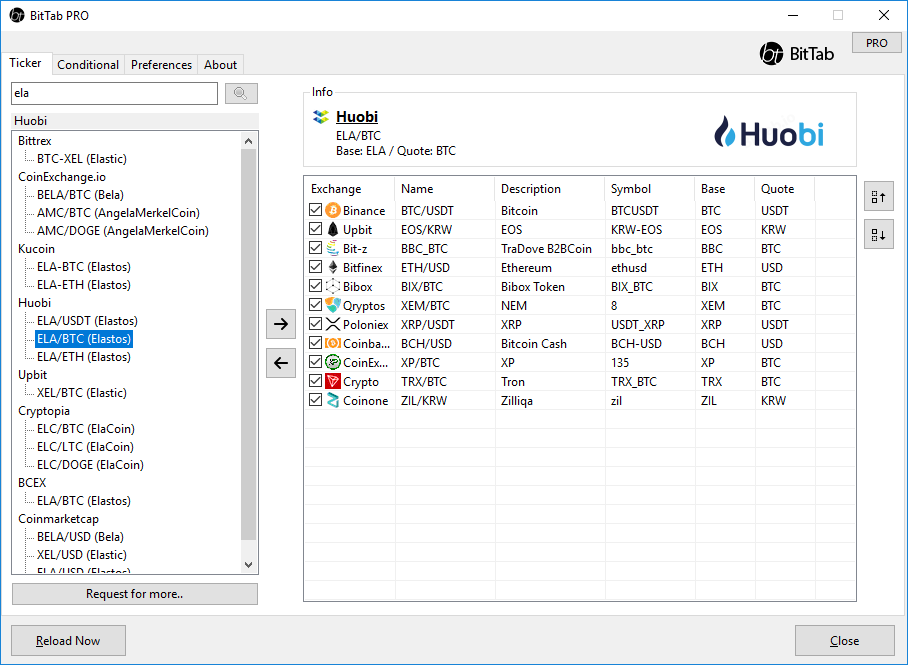The image size is (908, 665).
Task: Uncheck the Bitfinex ETH/USD checkbox
Action: 316,267
